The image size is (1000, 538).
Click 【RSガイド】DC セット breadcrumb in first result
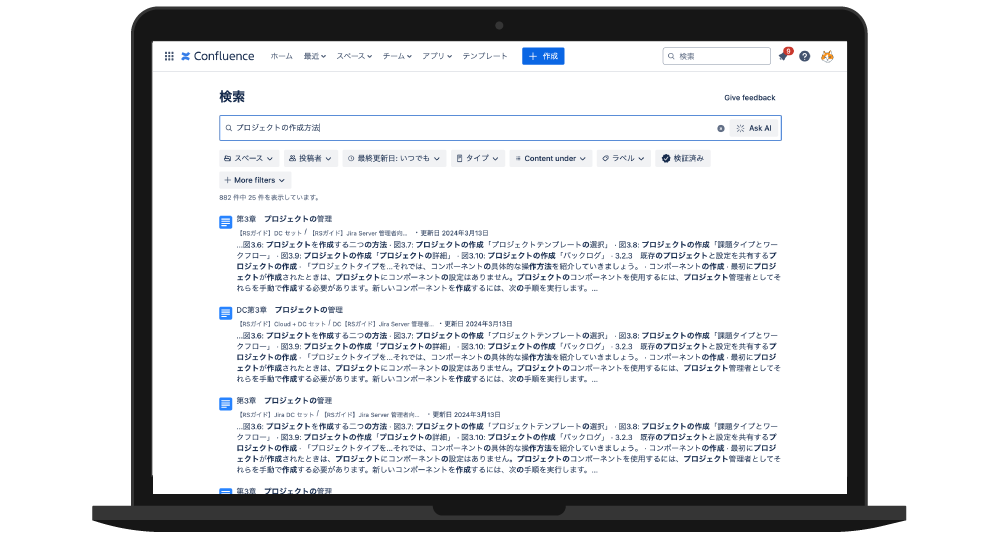[x=270, y=233]
